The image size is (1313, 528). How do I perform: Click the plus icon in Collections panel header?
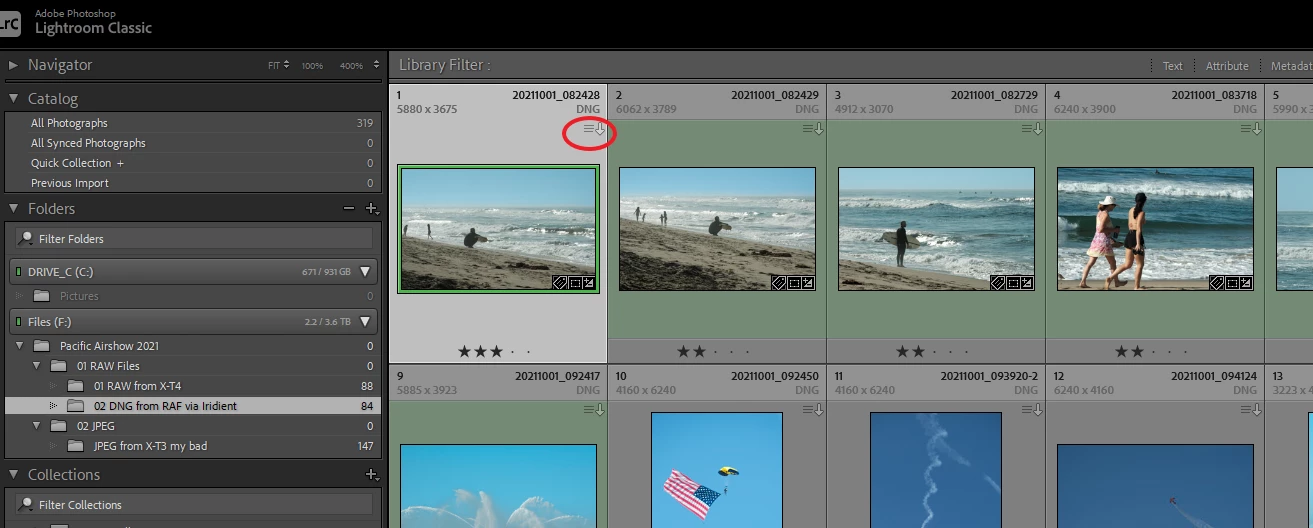click(x=372, y=475)
